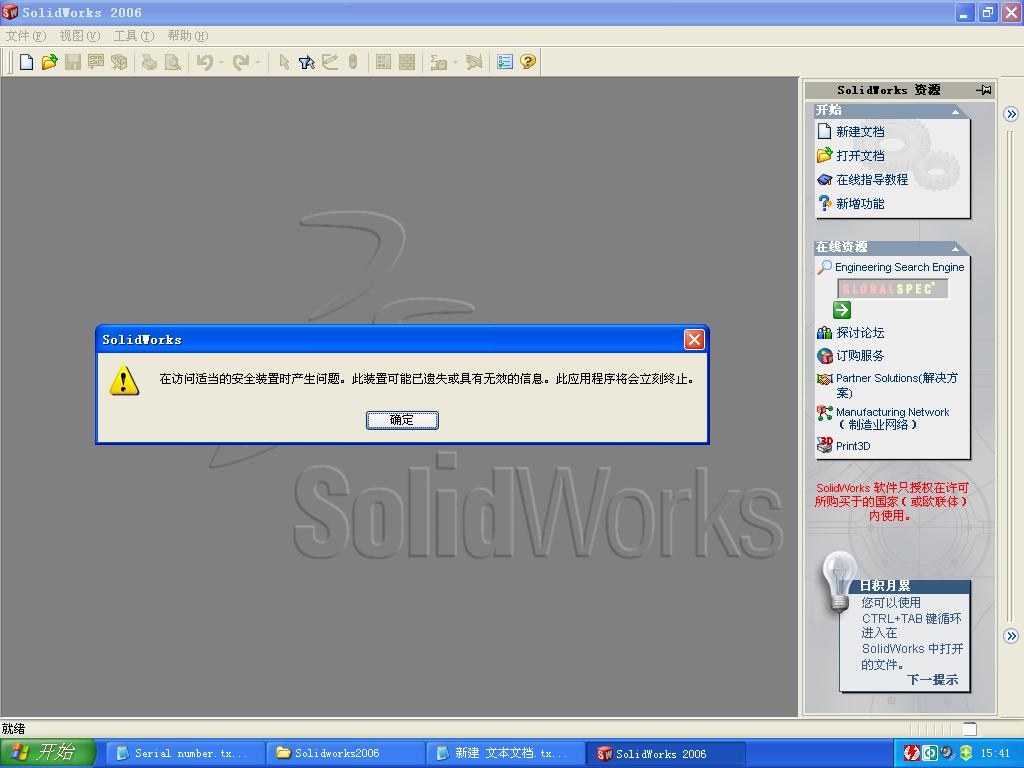
Task: Click the Sketch tool icon
Action: pyautogui.click(x=330, y=62)
